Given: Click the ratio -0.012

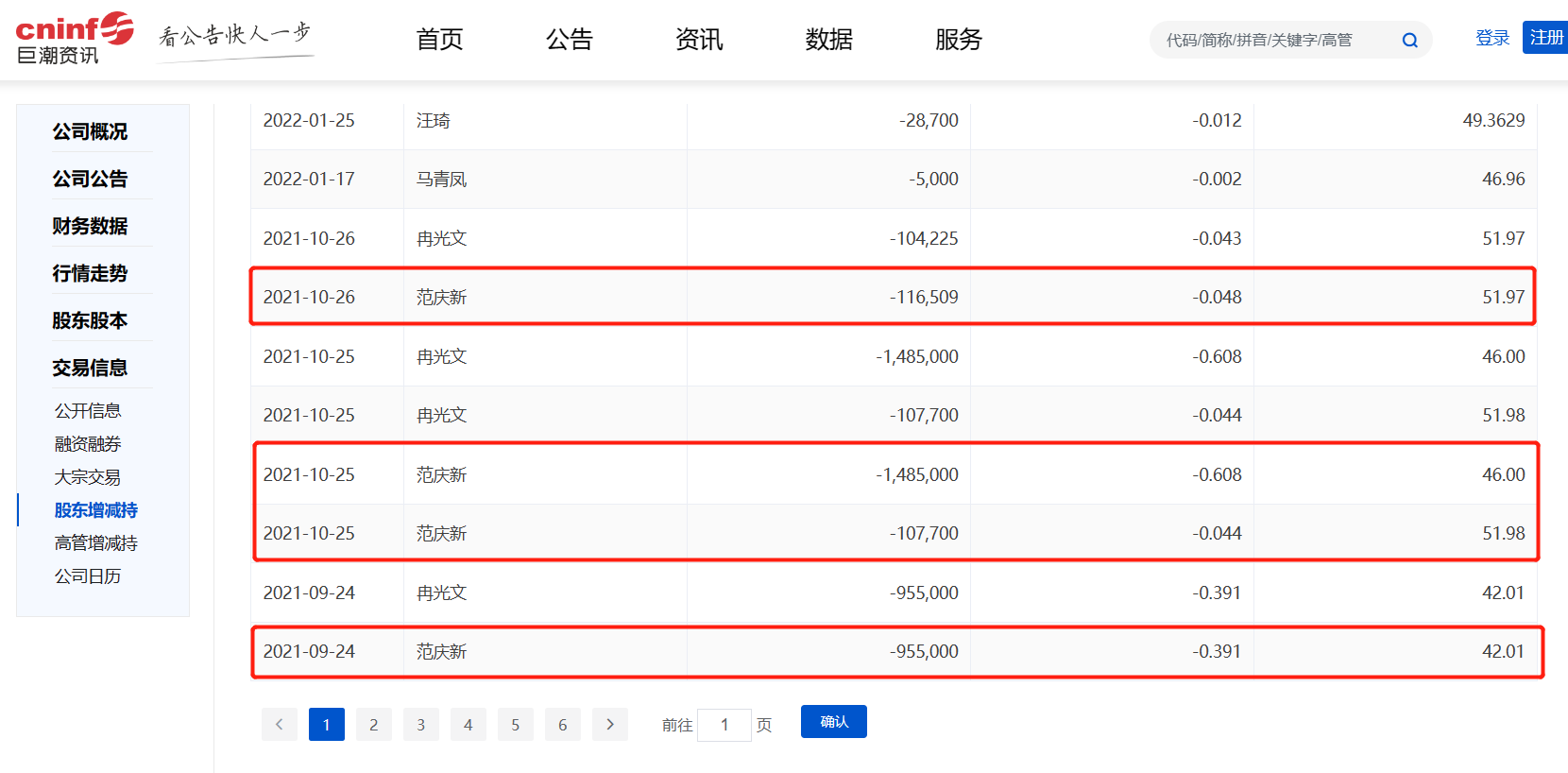Looking at the screenshot, I should click(1217, 120).
